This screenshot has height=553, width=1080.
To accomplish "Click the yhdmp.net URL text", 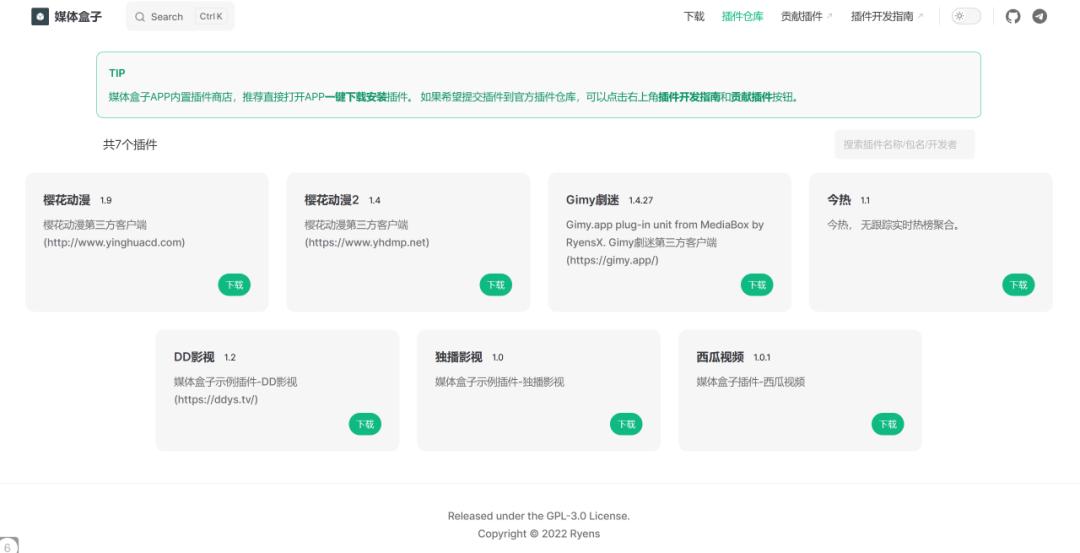I will (367, 242).
